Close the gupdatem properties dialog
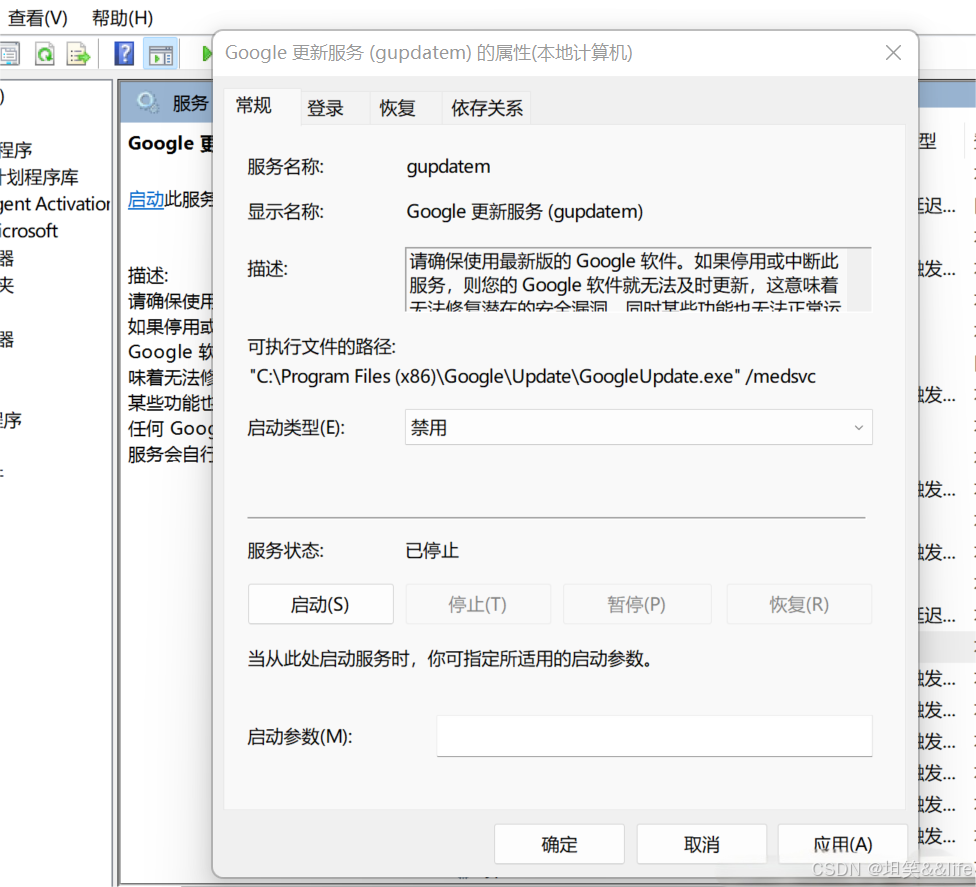The image size is (976, 887). coord(893,53)
